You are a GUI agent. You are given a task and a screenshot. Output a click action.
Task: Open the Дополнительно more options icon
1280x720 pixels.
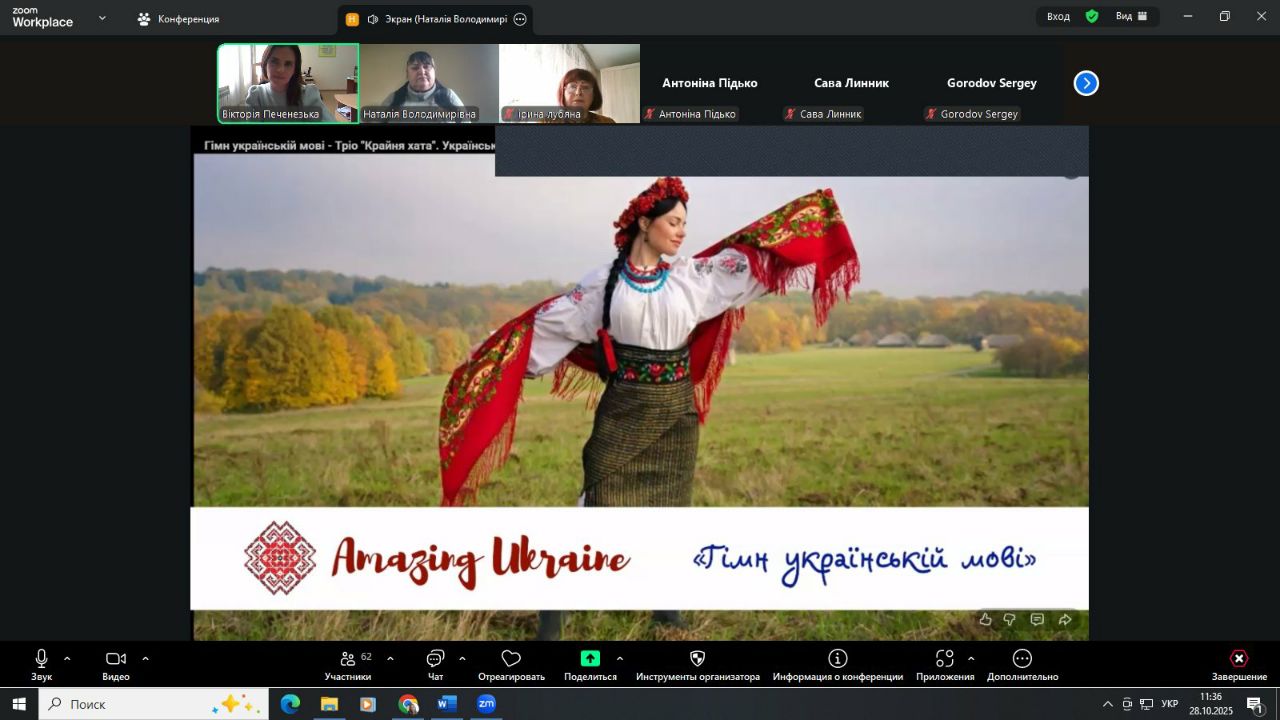[x=1022, y=660]
